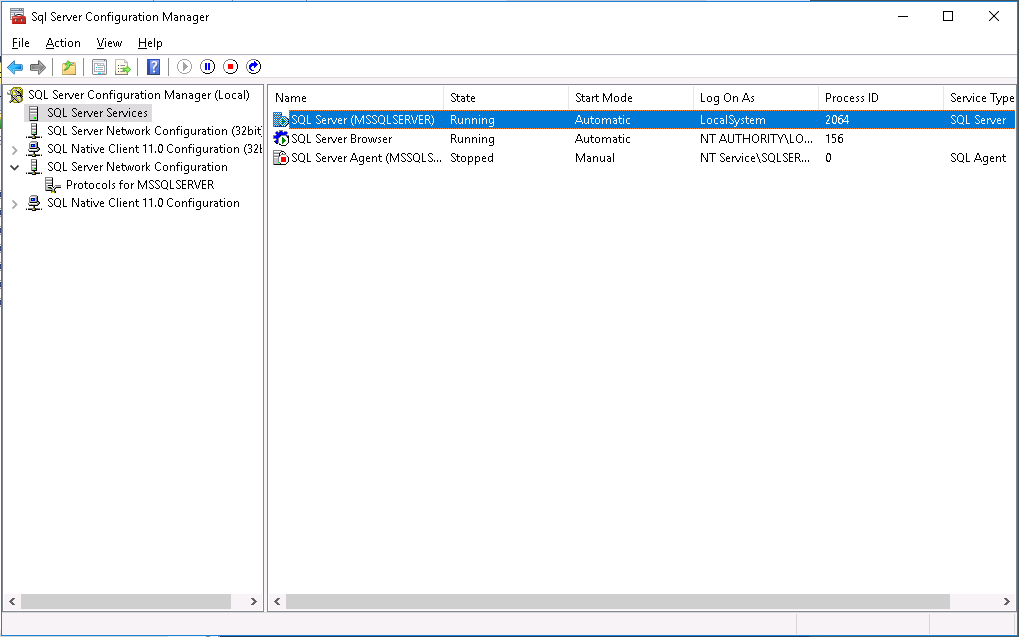Screen dimensions: 1019x637
Task: Select SQL Server Configuration Manager (Local) root
Action: [138, 95]
